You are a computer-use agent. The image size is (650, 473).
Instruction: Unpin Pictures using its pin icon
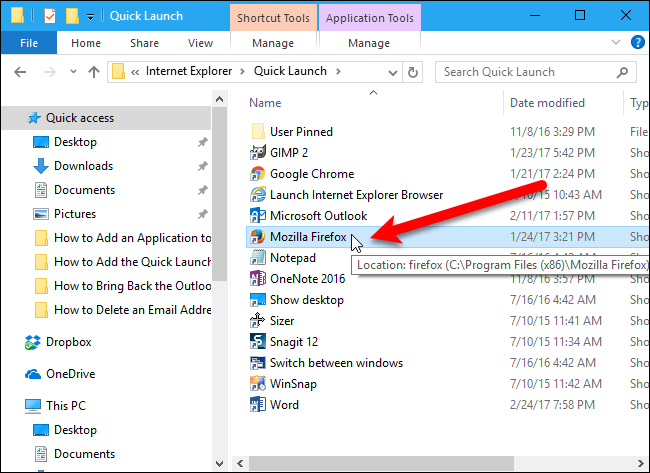pos(202,214)
